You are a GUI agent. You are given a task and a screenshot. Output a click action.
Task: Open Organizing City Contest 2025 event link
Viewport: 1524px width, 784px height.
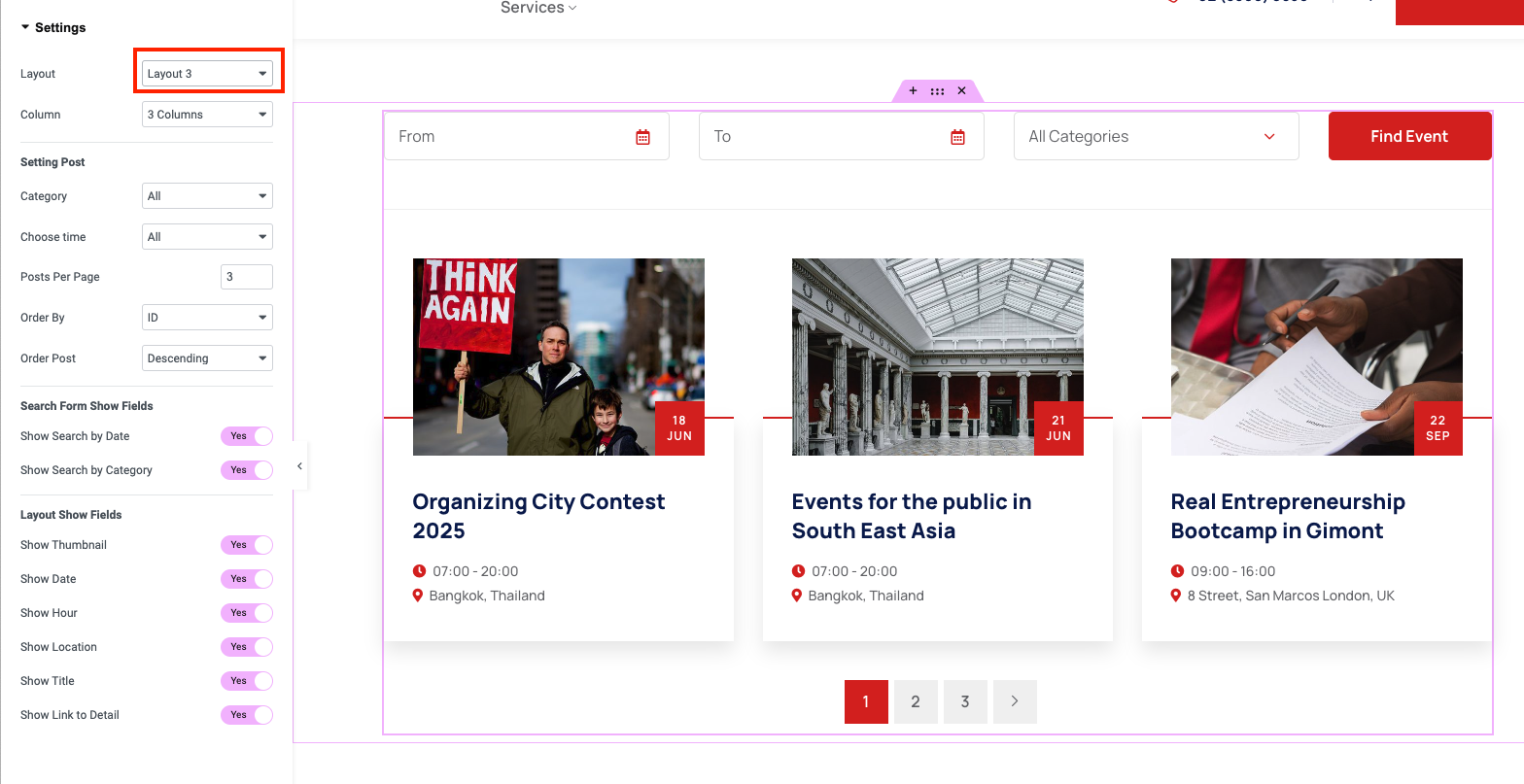pos(538,516)
